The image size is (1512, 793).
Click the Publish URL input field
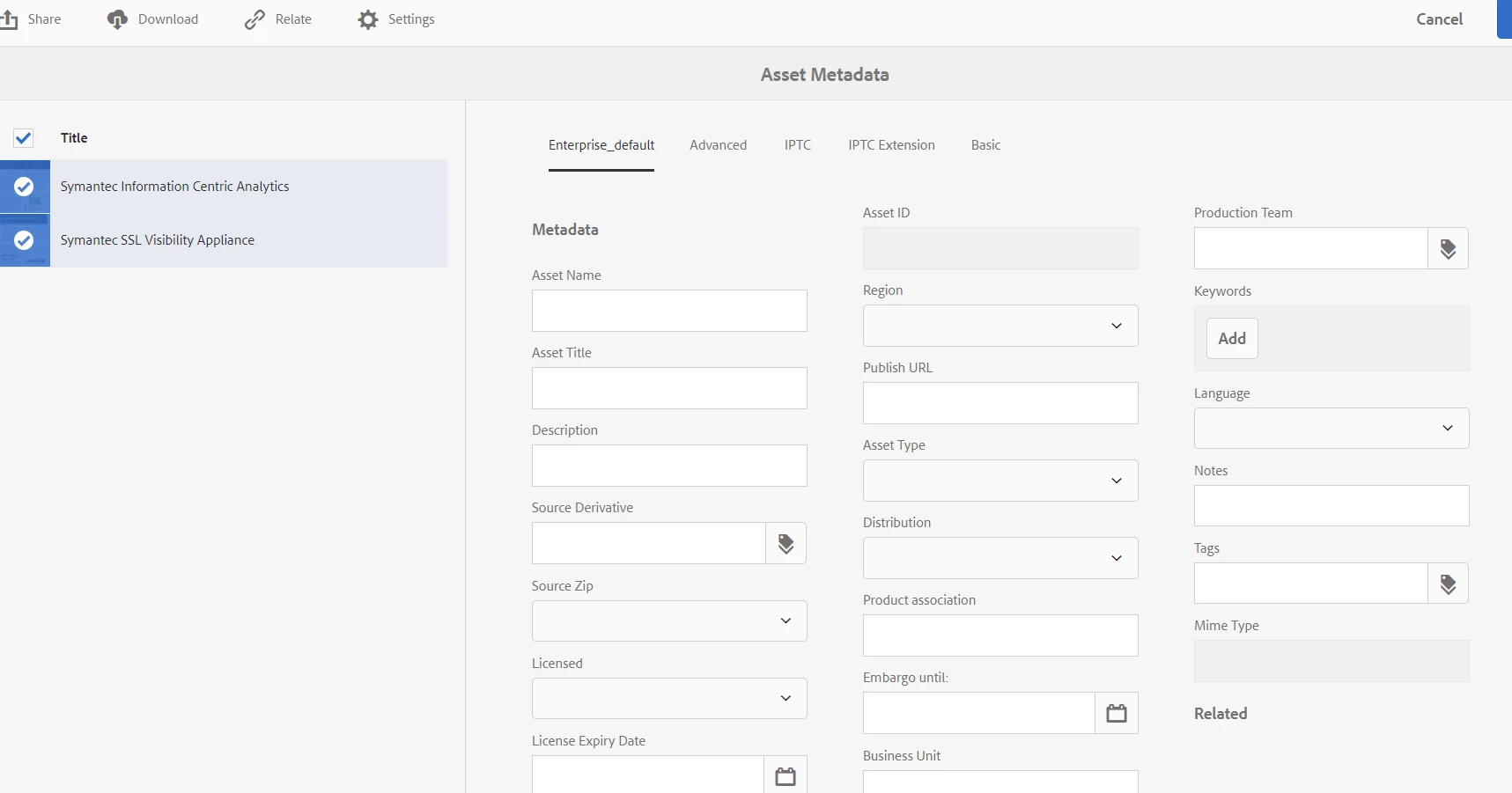tap(1000, 403)
